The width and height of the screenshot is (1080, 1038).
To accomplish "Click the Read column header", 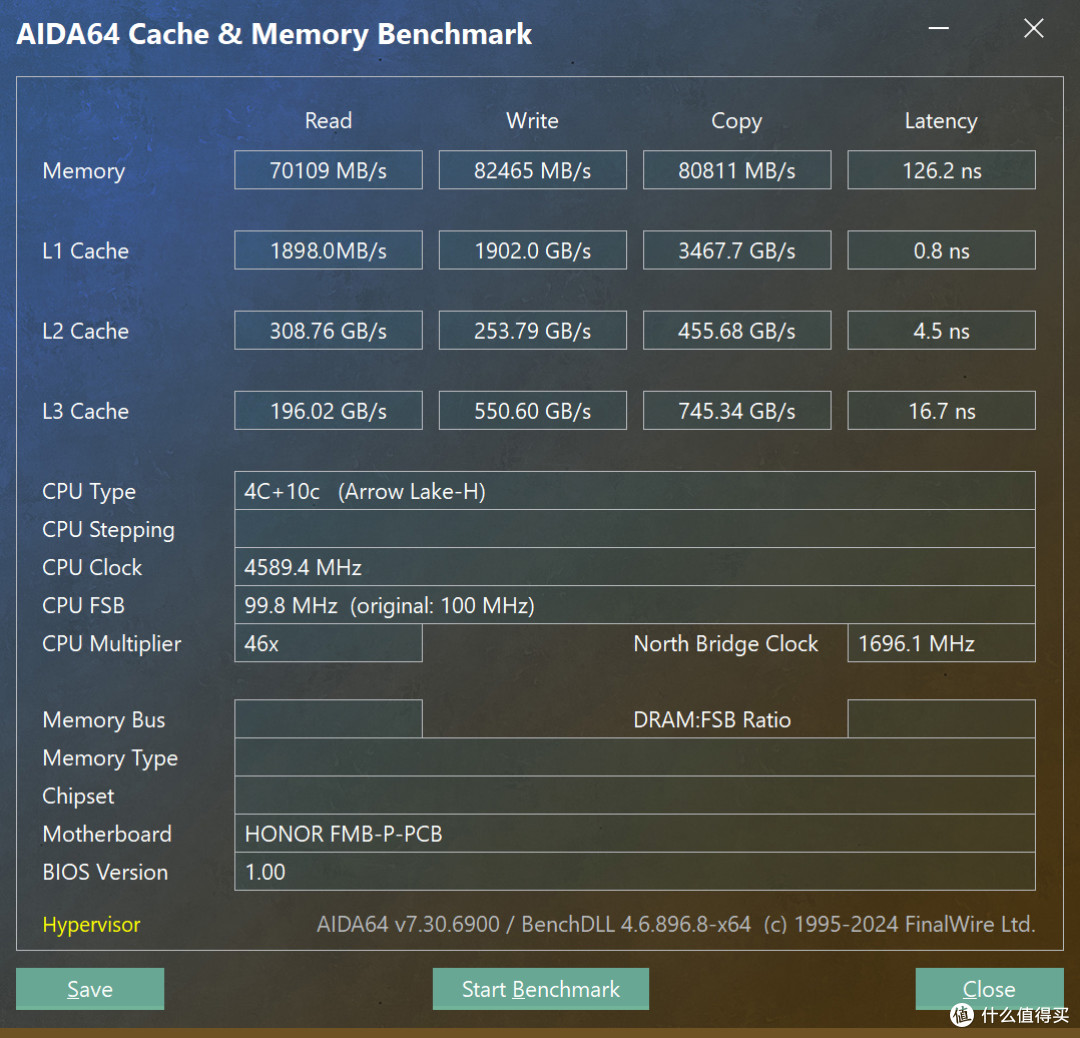I will pos(328,121).
